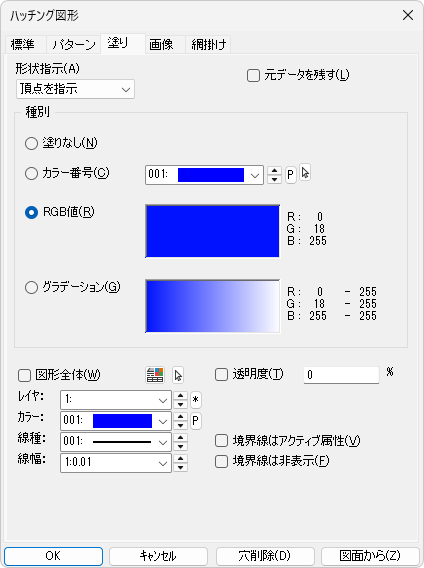424x568 pixels.
Task: Click the pointer pick icon in カラー番号 row
Action: coord(305,173)
